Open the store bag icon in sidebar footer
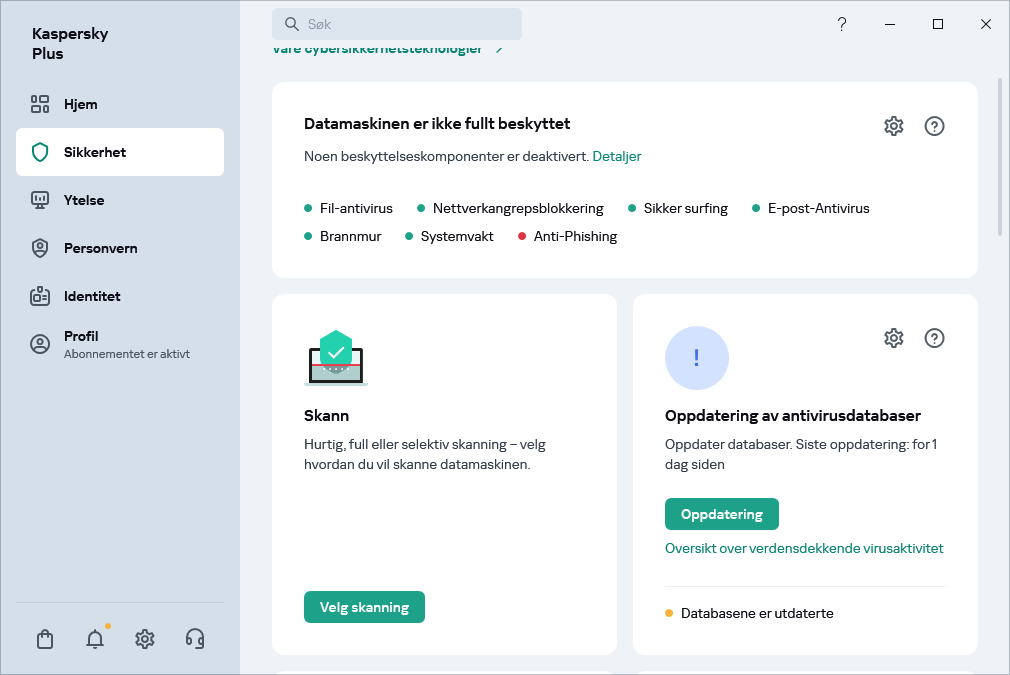The width and height of the screenshot is (1010, 675). [x=44, y=639]
